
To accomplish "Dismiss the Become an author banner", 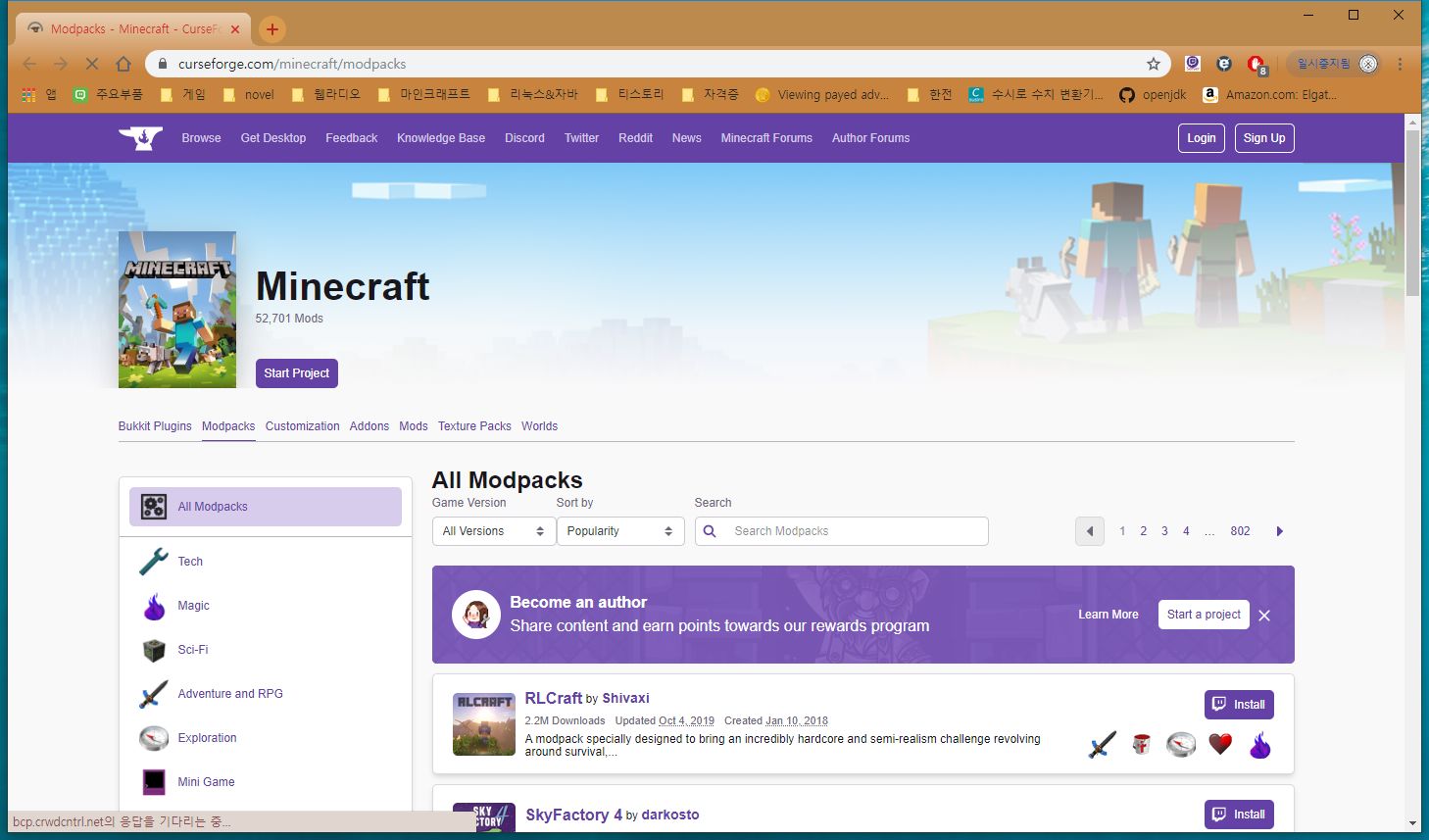I will click(1264, 616).
